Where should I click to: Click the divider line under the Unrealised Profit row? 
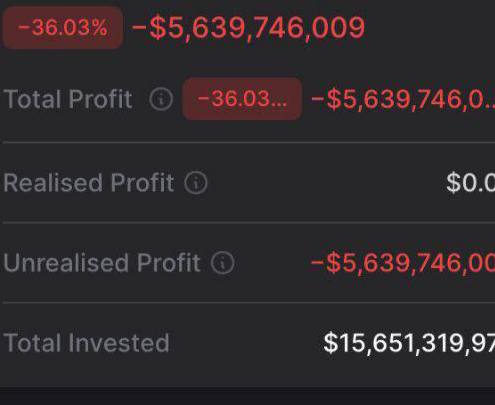coord(249,302)
